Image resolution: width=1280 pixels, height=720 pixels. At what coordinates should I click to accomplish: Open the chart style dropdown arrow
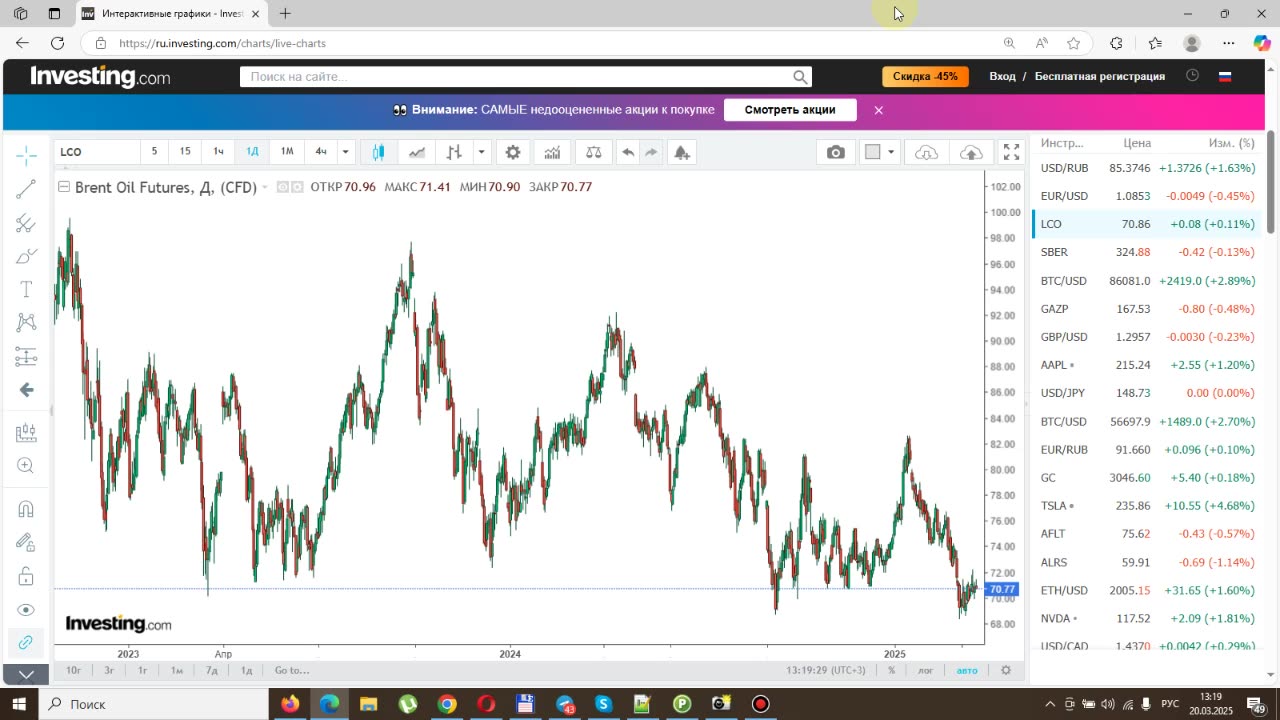[x=481, y=152]
